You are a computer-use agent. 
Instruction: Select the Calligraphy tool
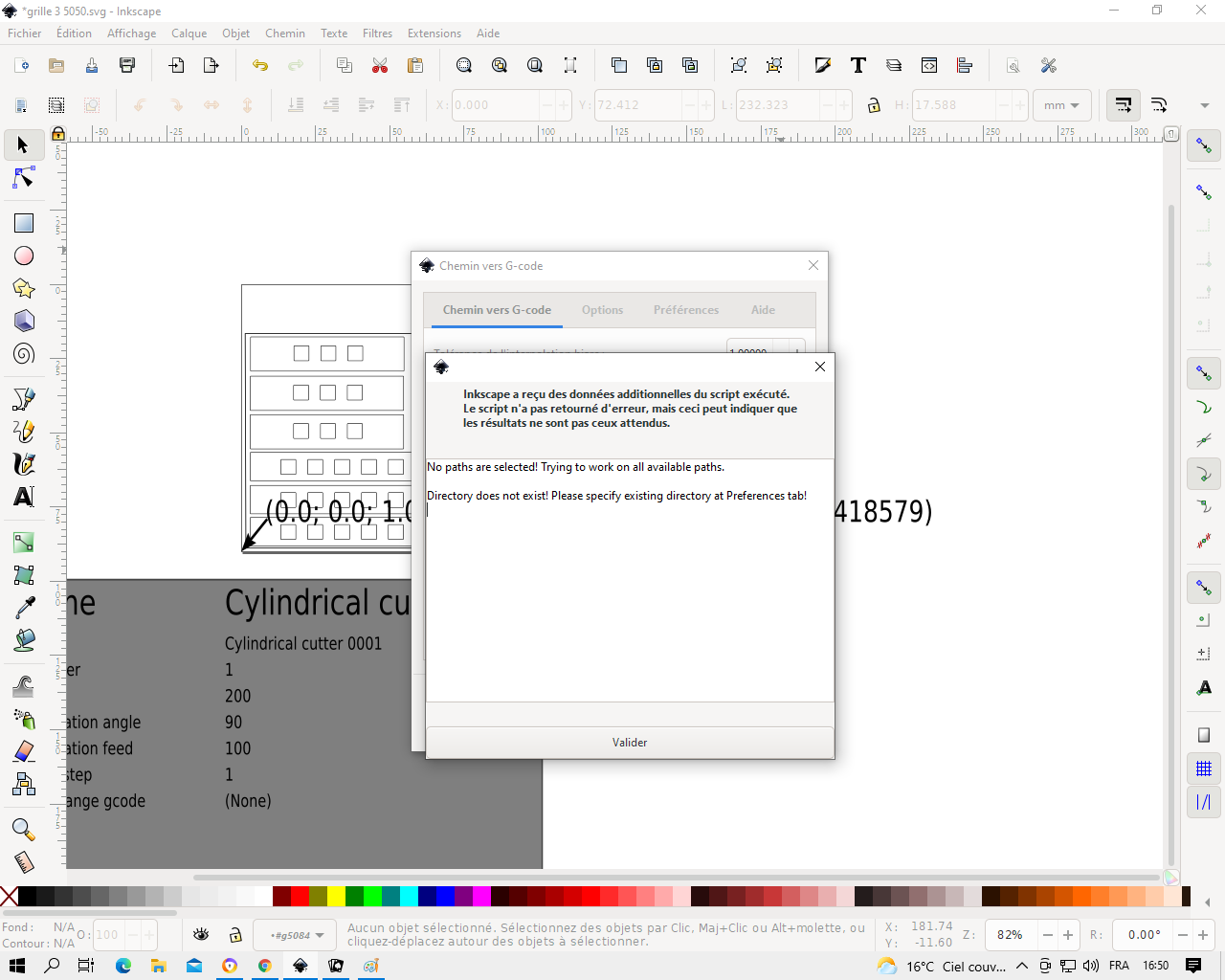click(24, 463)
